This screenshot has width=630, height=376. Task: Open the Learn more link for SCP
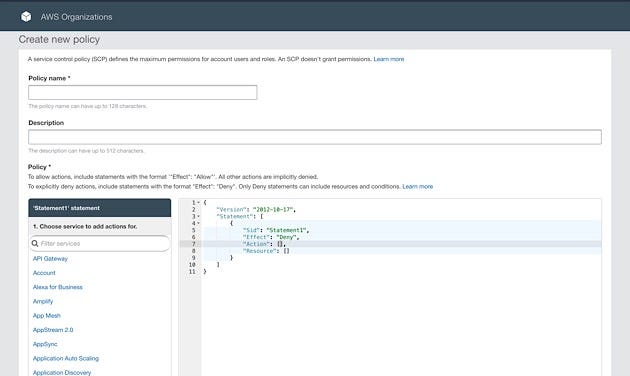point(389,59)
